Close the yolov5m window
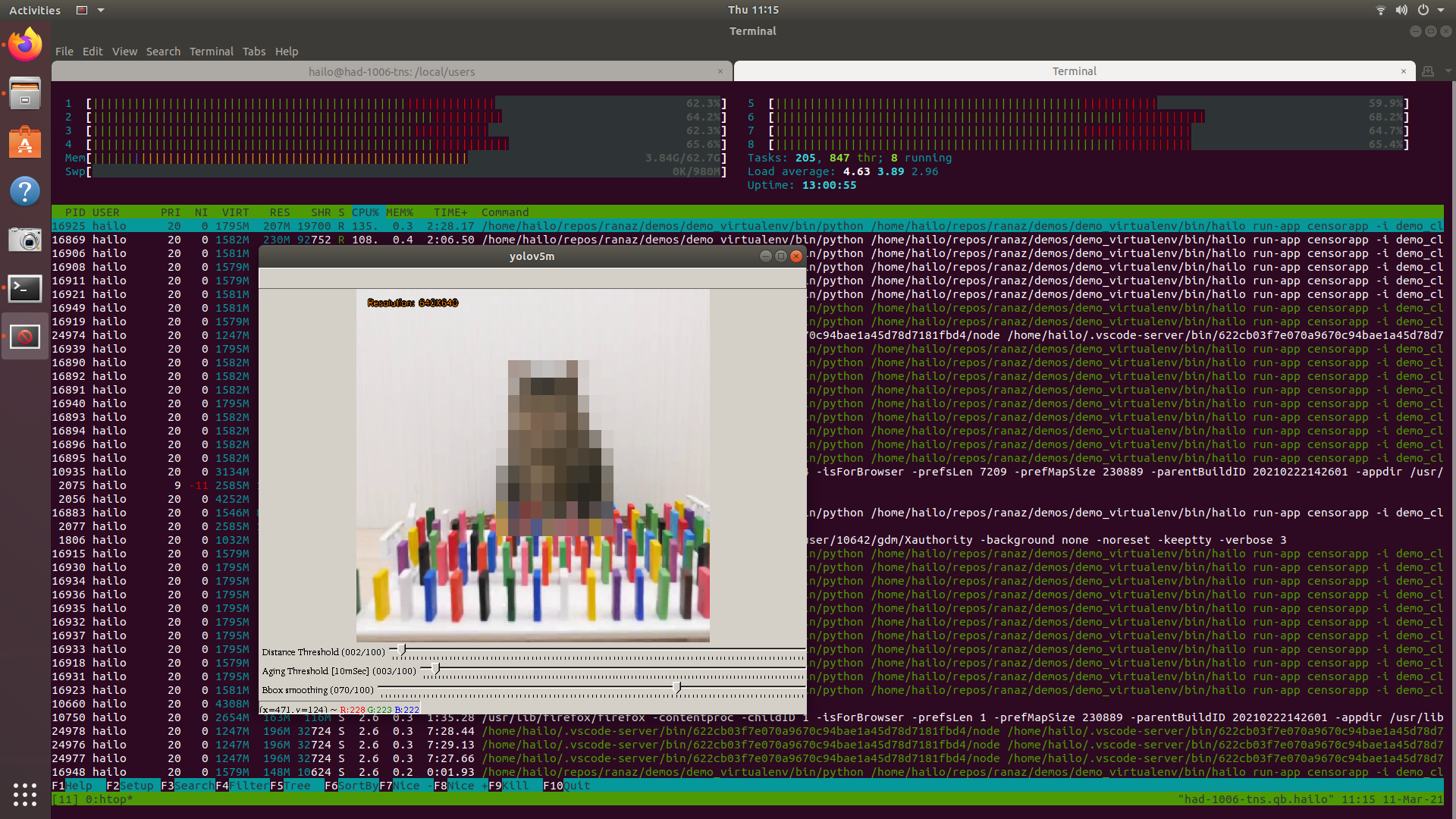Screen dimensions: 1456x819 point(796,256)
